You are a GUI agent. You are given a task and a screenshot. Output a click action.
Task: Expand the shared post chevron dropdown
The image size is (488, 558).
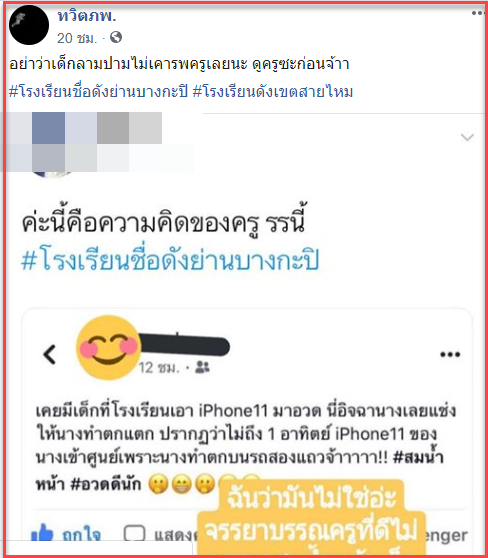click(467, 137)
